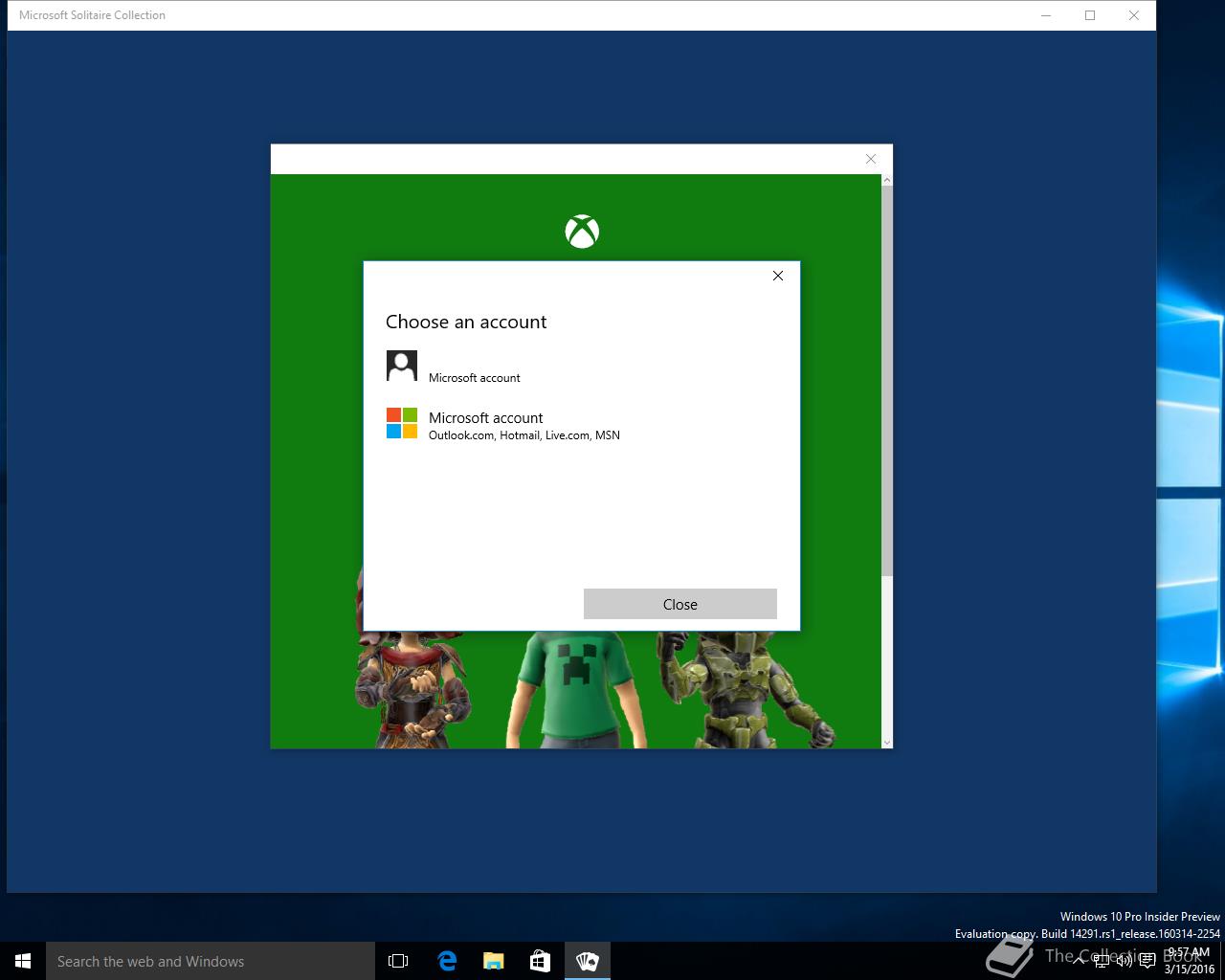This screenshot has width=1225, height=980.
Task: Open File Explorer from taskbar
Action: 493,961
